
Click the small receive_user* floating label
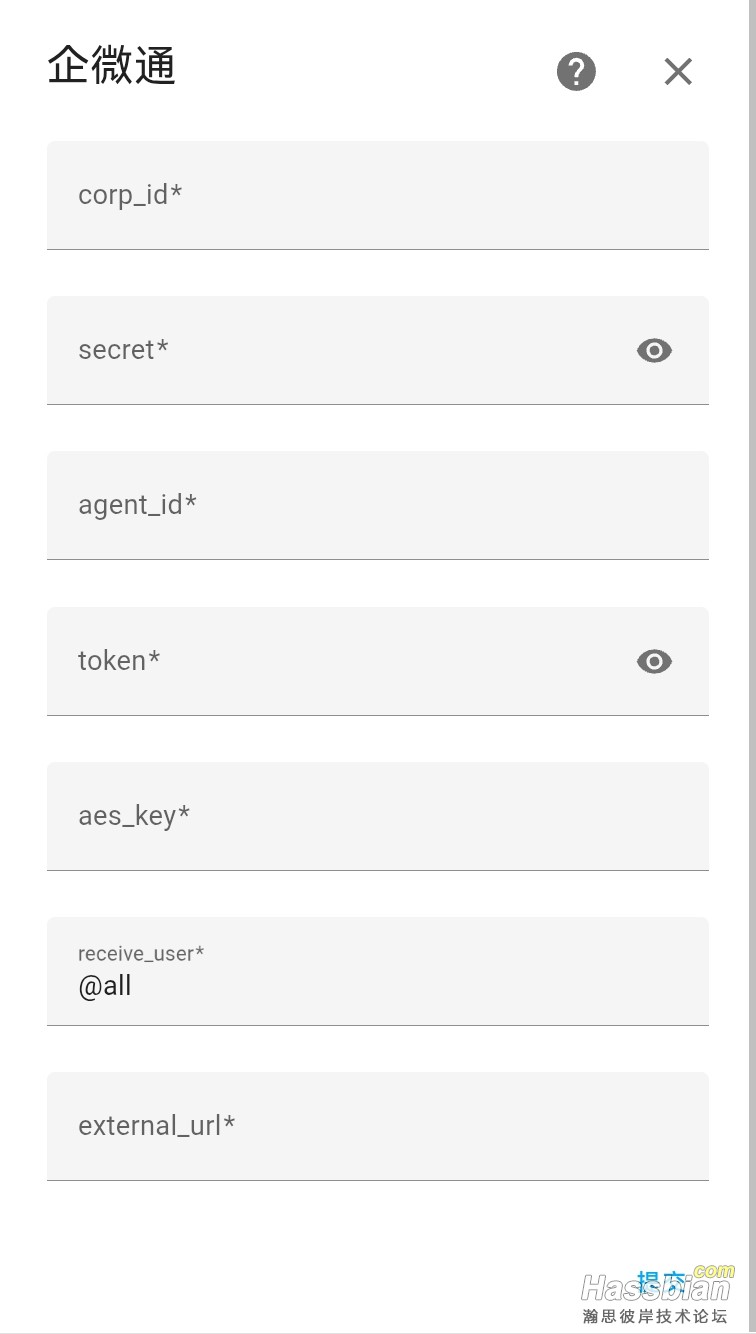pyautogui.click(x=141, y=954)
